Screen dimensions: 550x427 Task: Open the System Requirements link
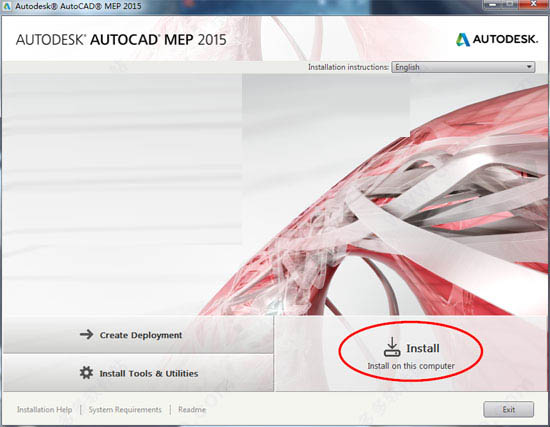pos(125,409)
